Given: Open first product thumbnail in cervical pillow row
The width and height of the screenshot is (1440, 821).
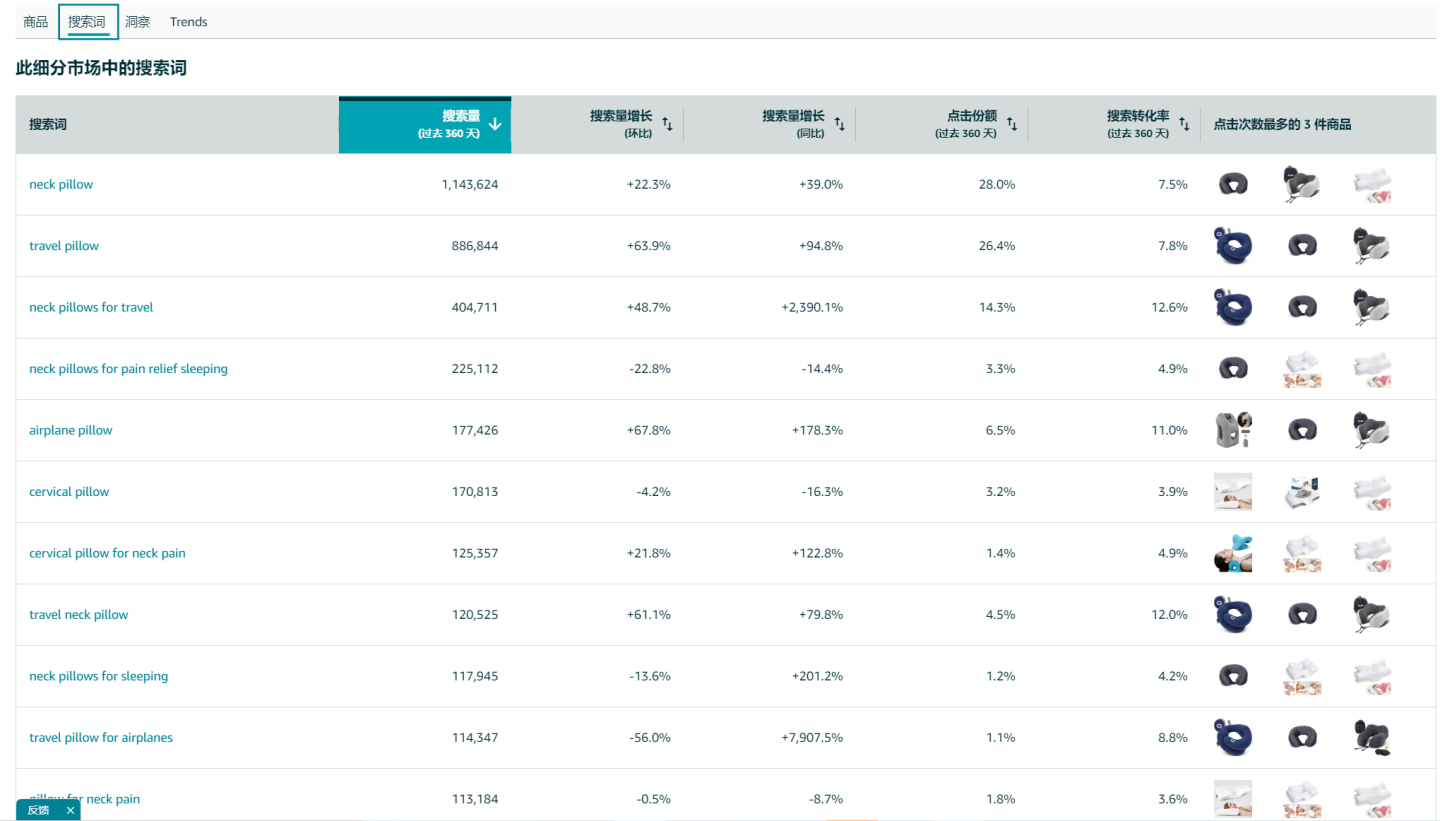Looking at the screenshot, I should coord(1232,492).
